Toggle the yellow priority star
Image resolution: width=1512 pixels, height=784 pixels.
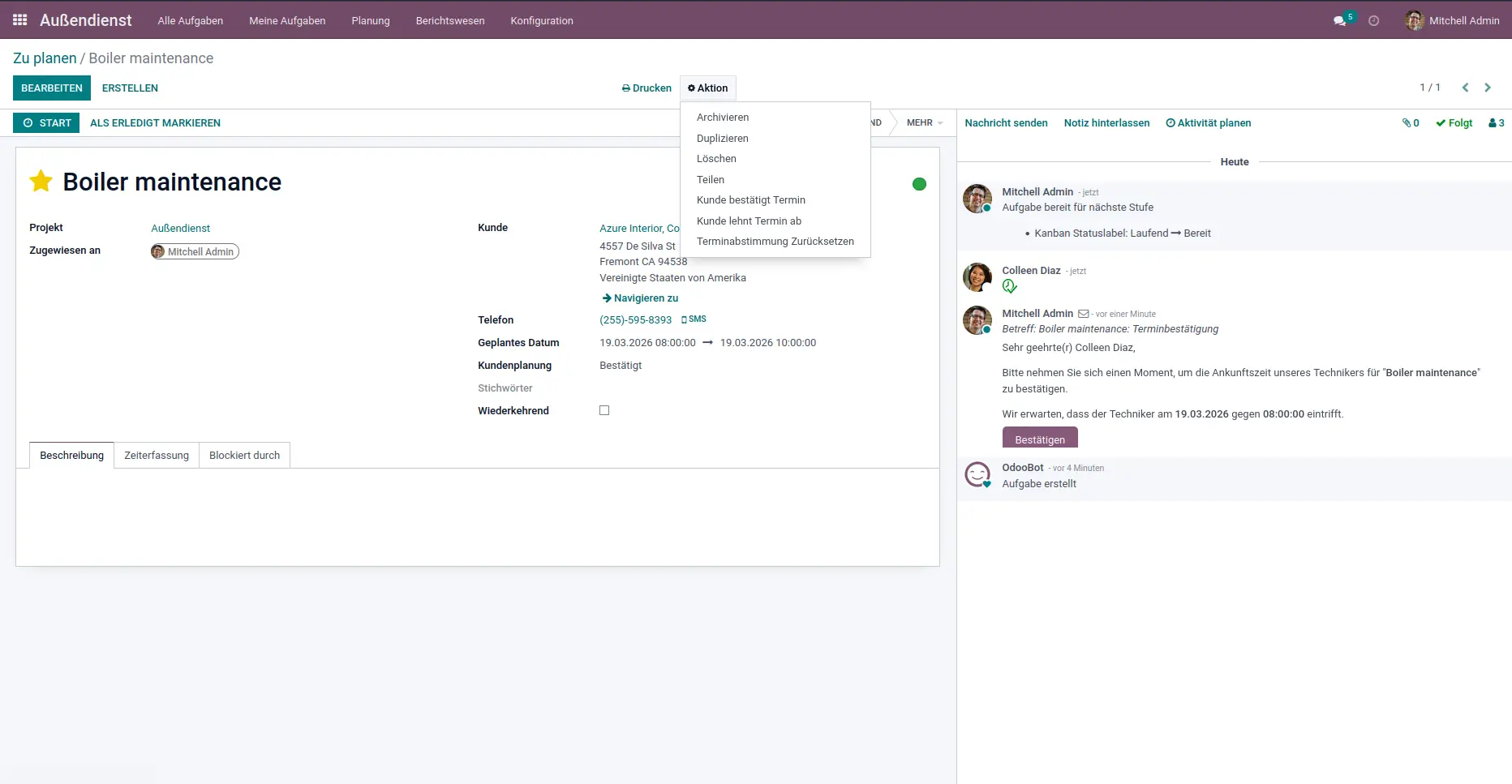pos(41,182)
